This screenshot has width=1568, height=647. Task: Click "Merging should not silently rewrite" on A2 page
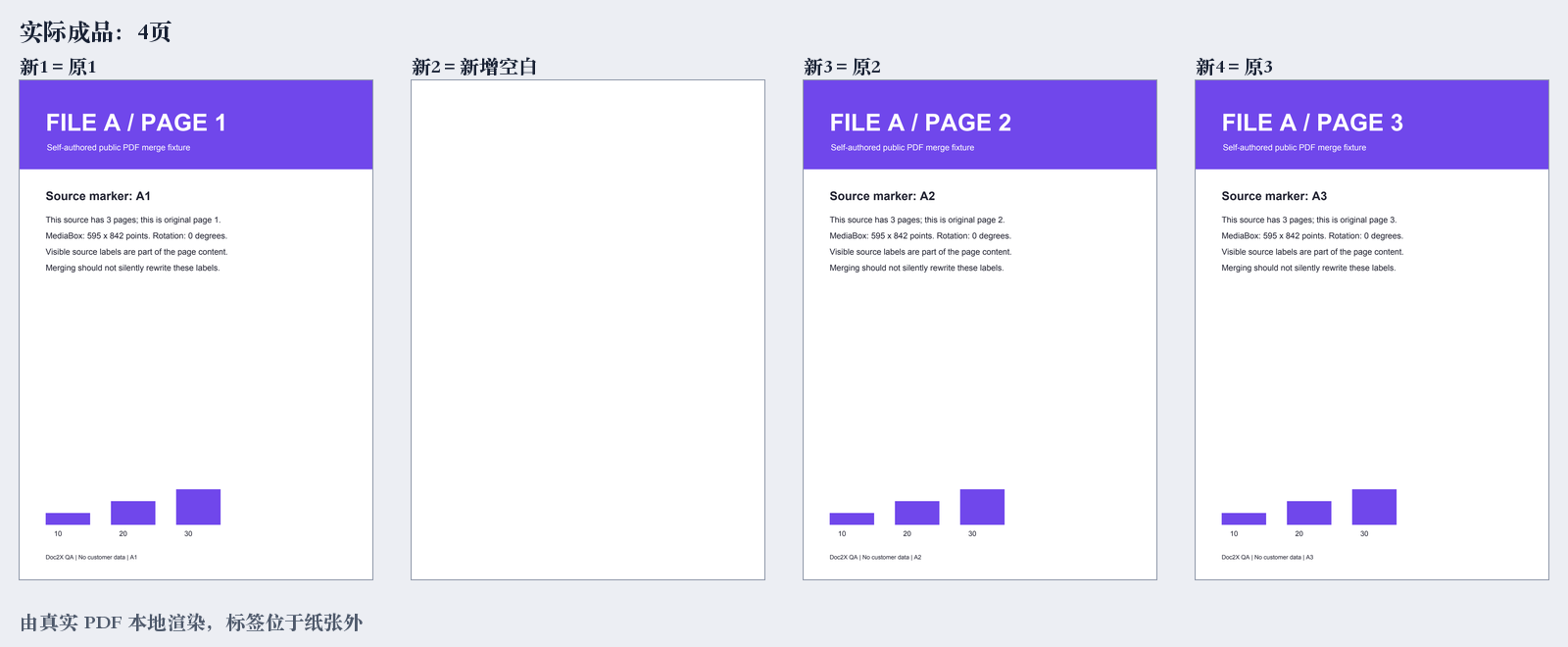tap(916, 268)
